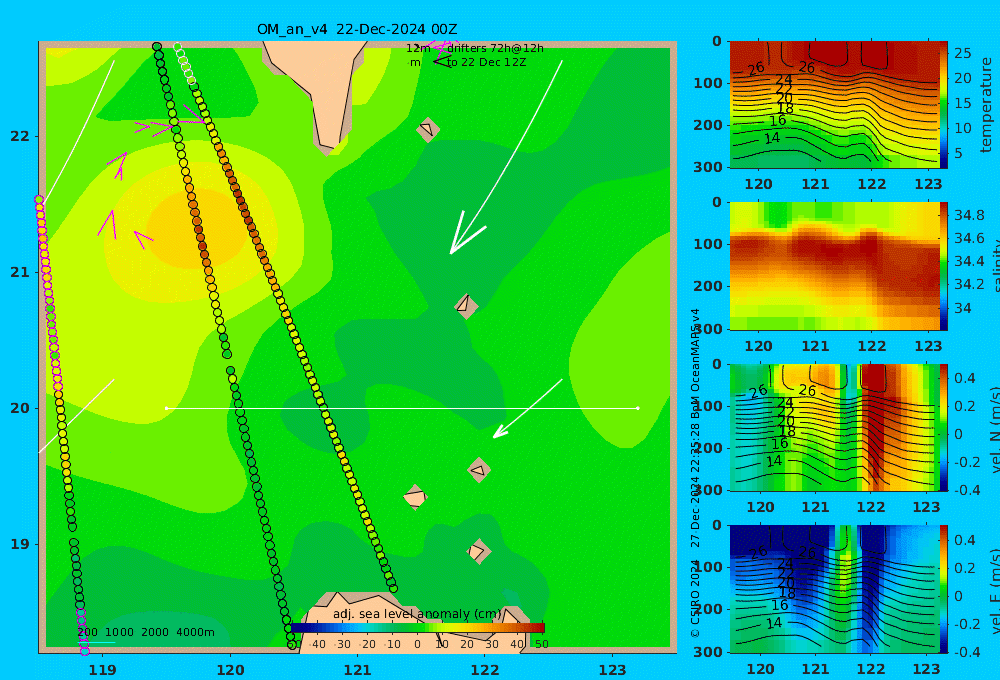Click longitude tick 119 on main map
Image resolution: width=1000 pixels, height=680 pixels.
102,670
